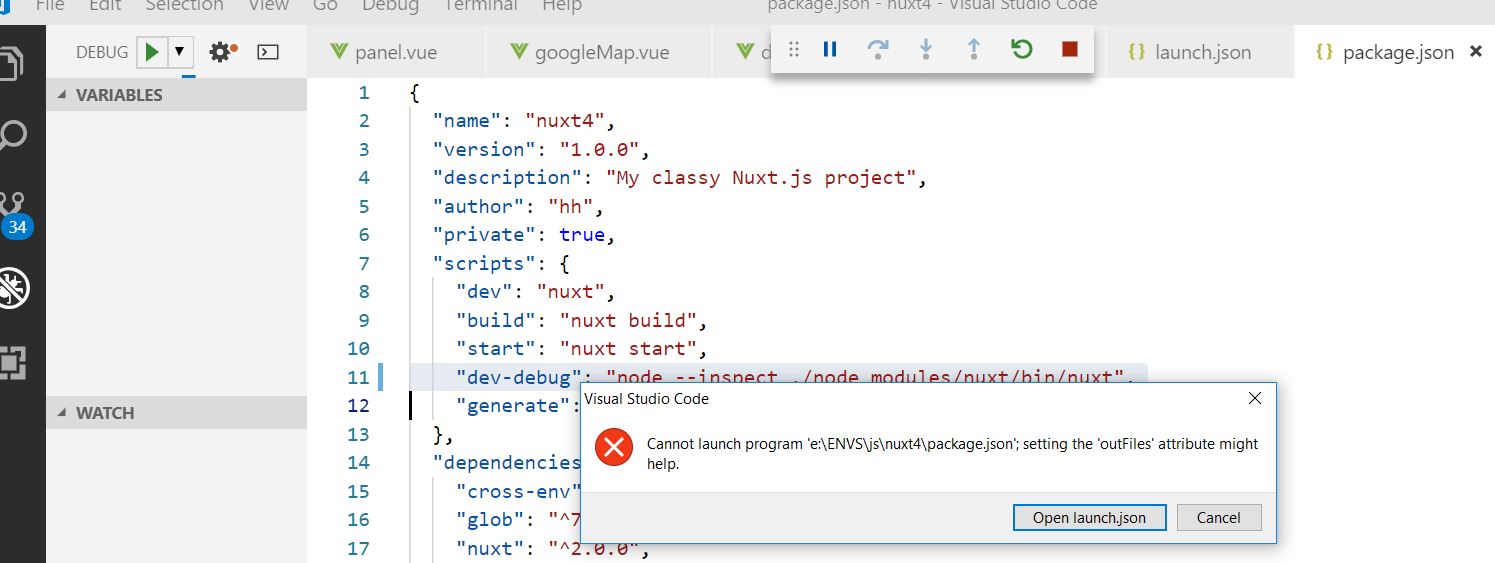Collapse the VARIABLES section
The width and height of the screenshot is (1495, 563).
coord(176,95)
